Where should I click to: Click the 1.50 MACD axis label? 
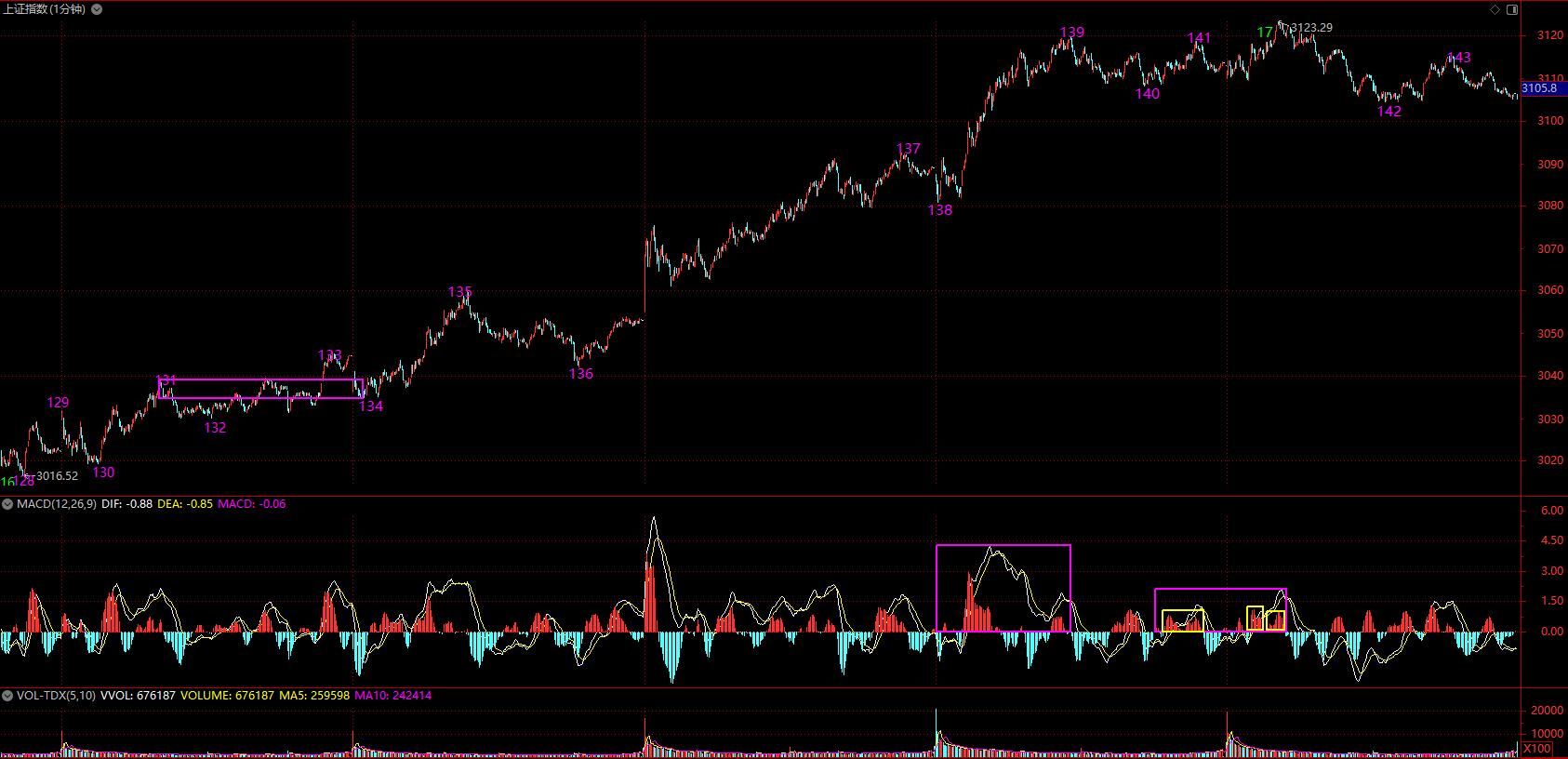[1552, 601]
